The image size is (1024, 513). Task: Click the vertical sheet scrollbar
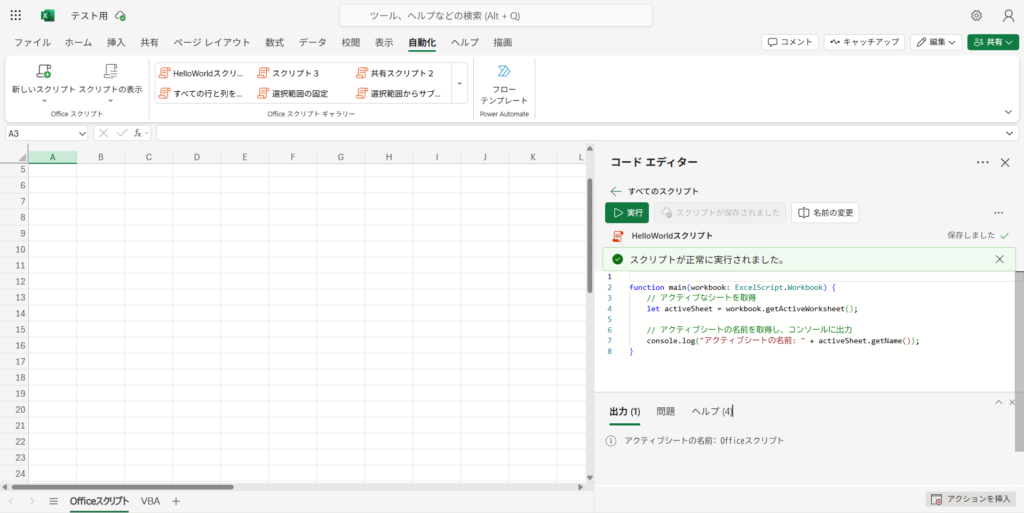(x=590, y=234)
